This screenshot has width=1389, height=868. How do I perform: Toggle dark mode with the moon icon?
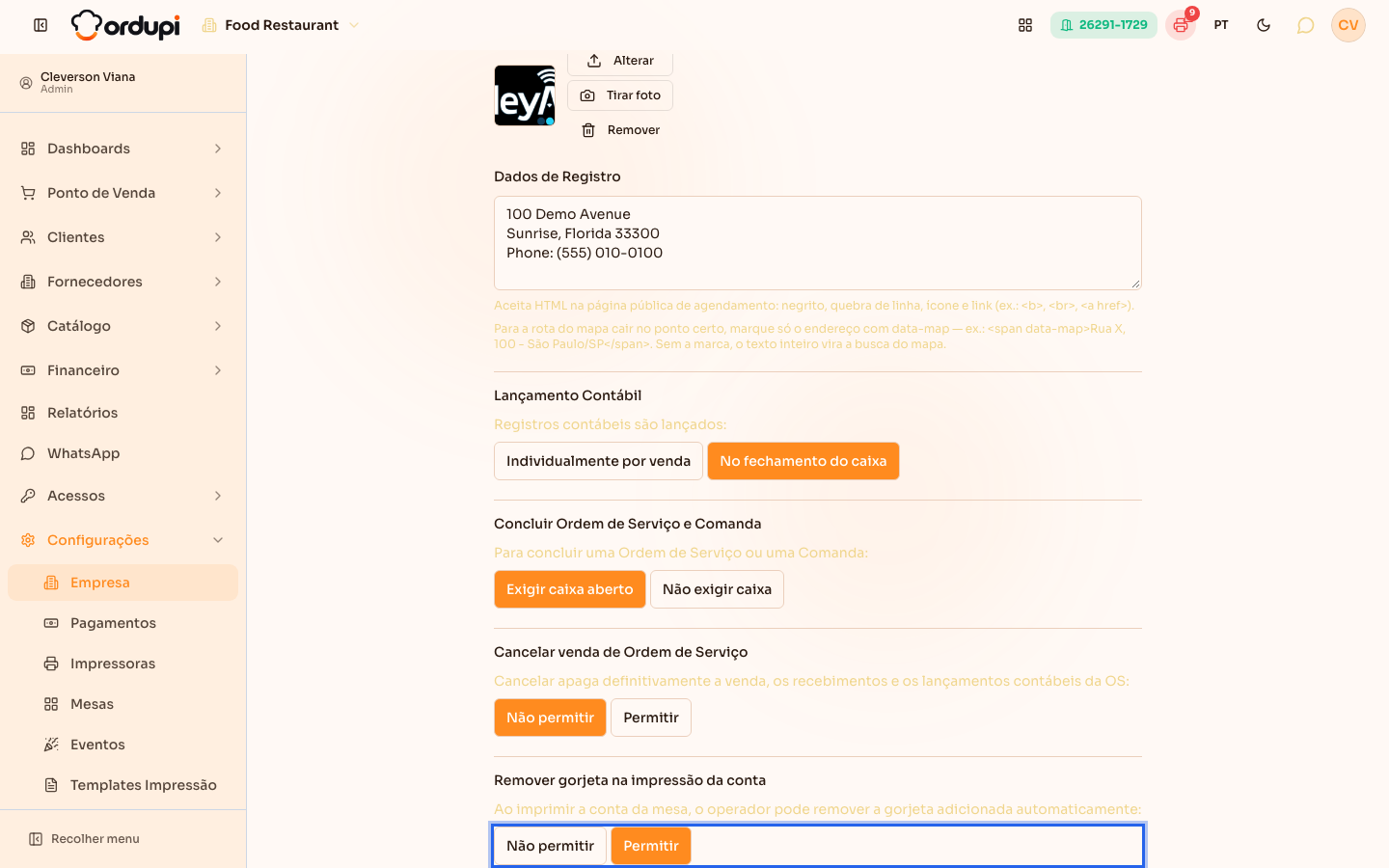(x=1264, y=25)
